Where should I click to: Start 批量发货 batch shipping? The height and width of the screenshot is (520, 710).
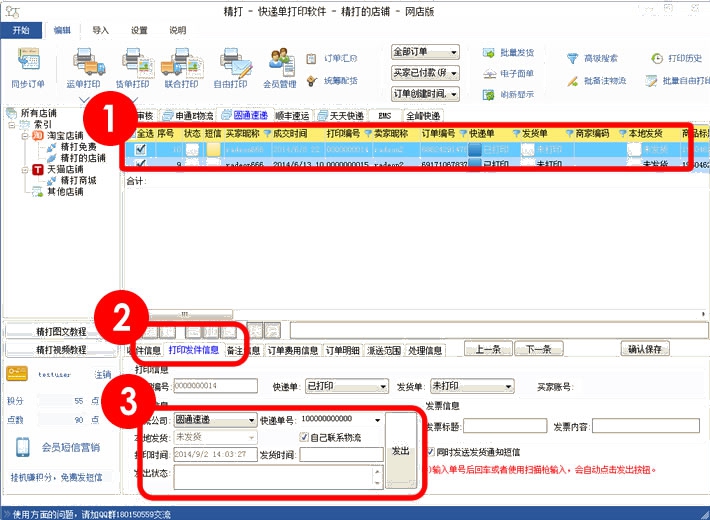tap(509, 53)
